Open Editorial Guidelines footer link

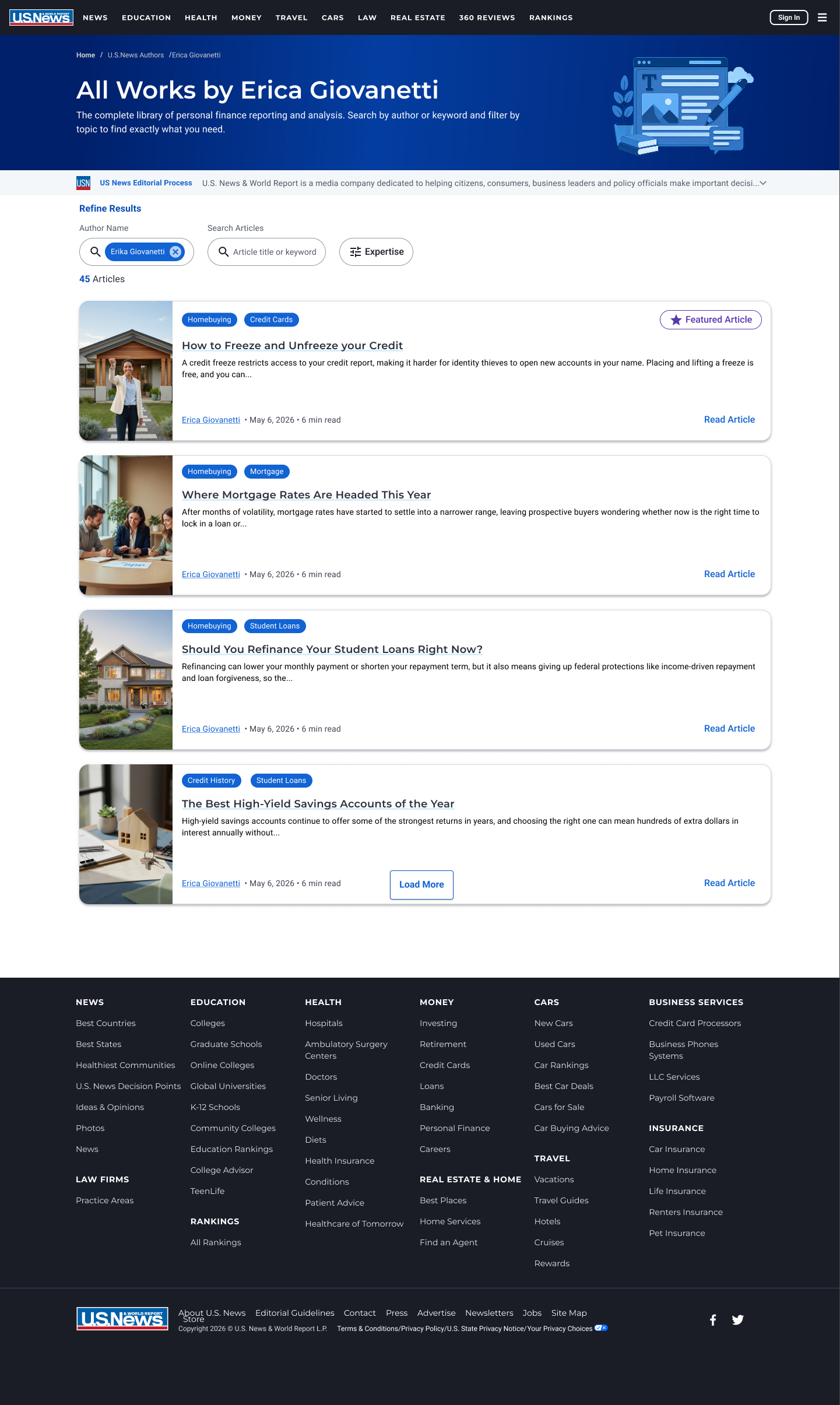(x=295, y=1313)
